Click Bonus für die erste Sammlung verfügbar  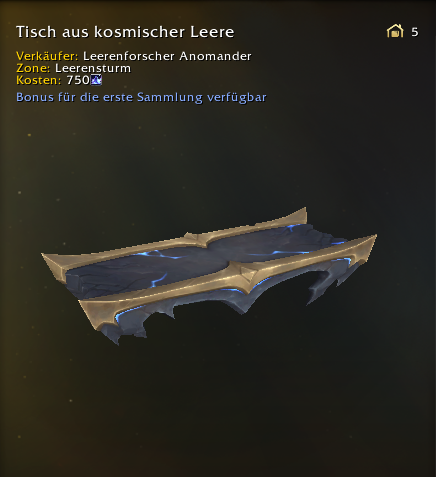click(x=141, y=97)
